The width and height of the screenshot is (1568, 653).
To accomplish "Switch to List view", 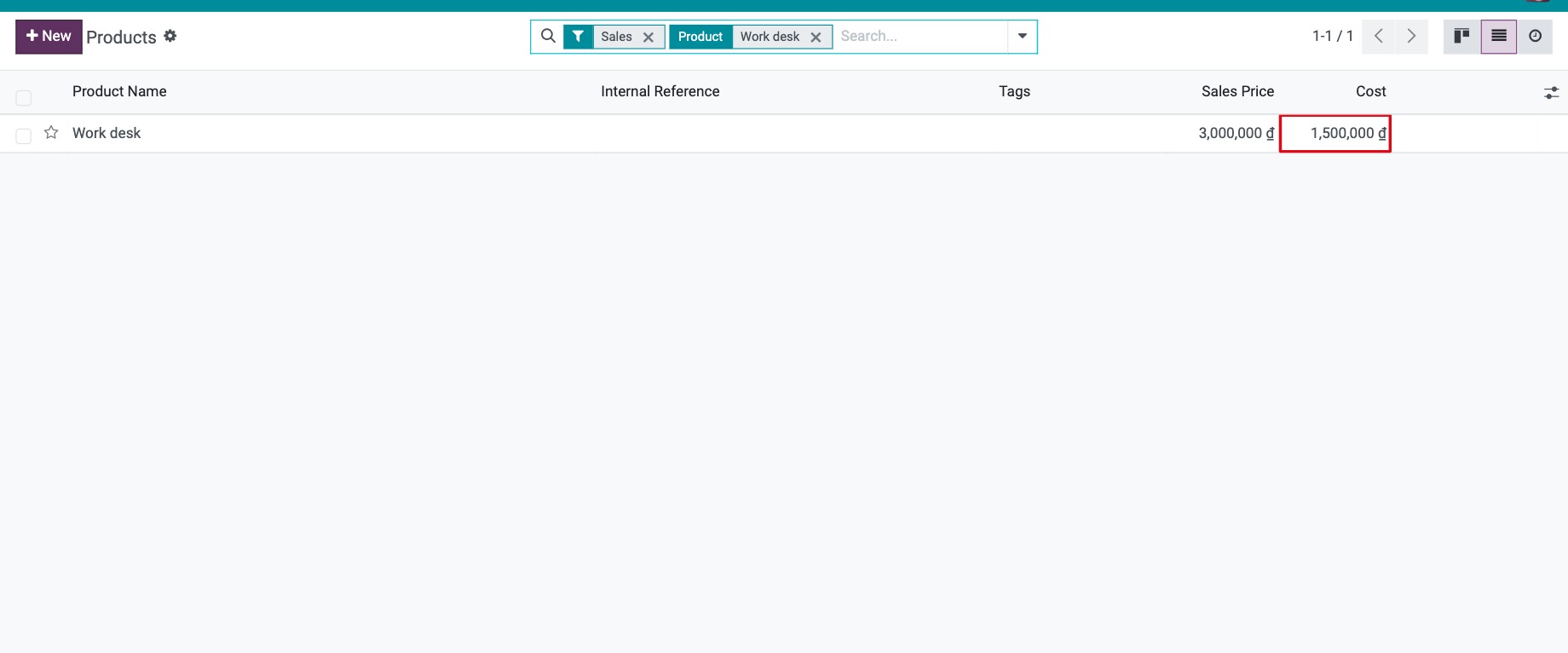I will point(1499,36).
